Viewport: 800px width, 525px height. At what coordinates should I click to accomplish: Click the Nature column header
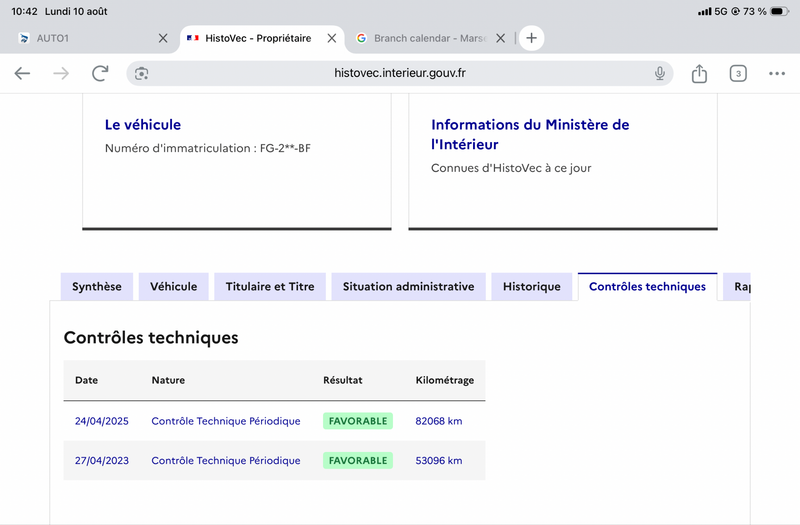[168, 380]
